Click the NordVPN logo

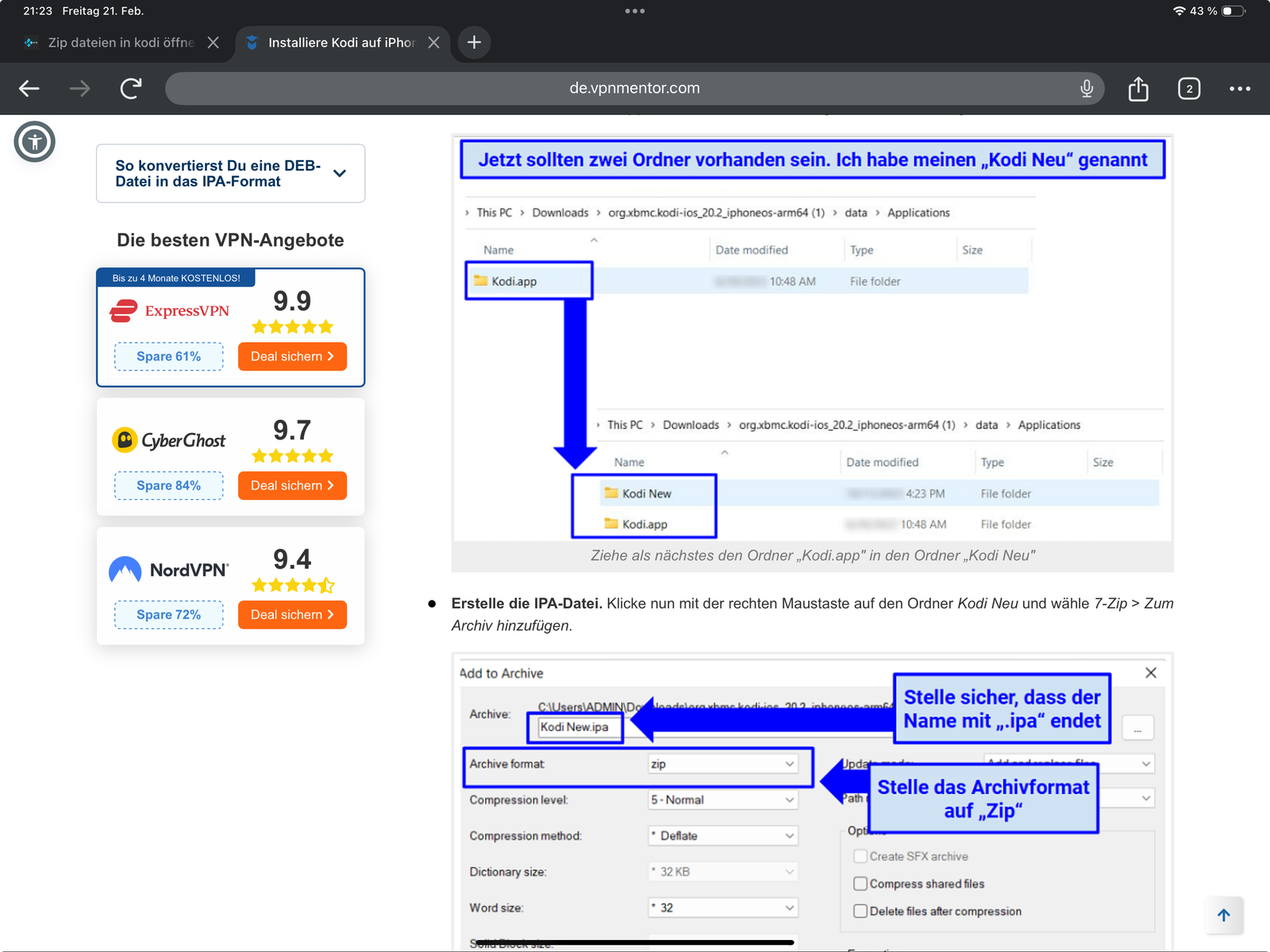tap(169, 570)
